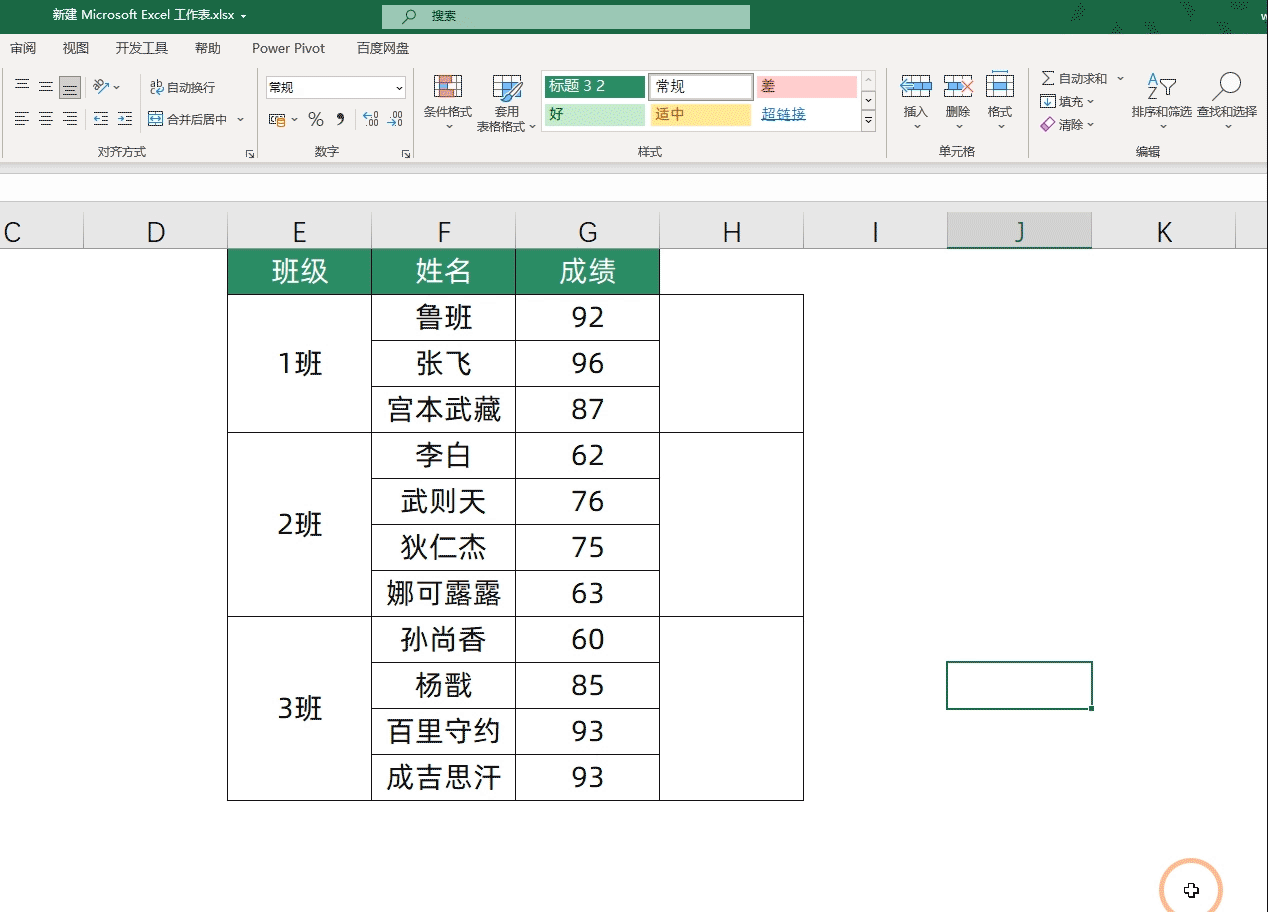The image size is (1268, 912).
Task: Select the AutoSum icon
Action: click(1048, 78)
